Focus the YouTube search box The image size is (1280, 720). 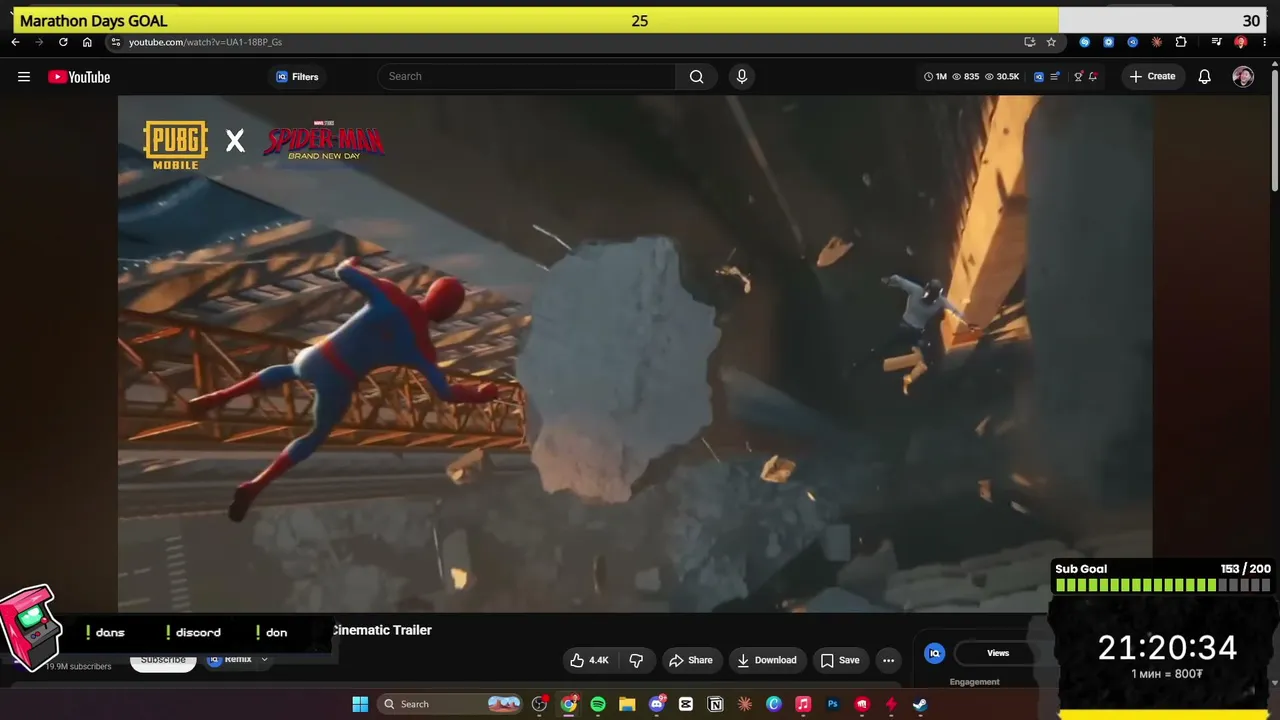(x=527, y=76)
